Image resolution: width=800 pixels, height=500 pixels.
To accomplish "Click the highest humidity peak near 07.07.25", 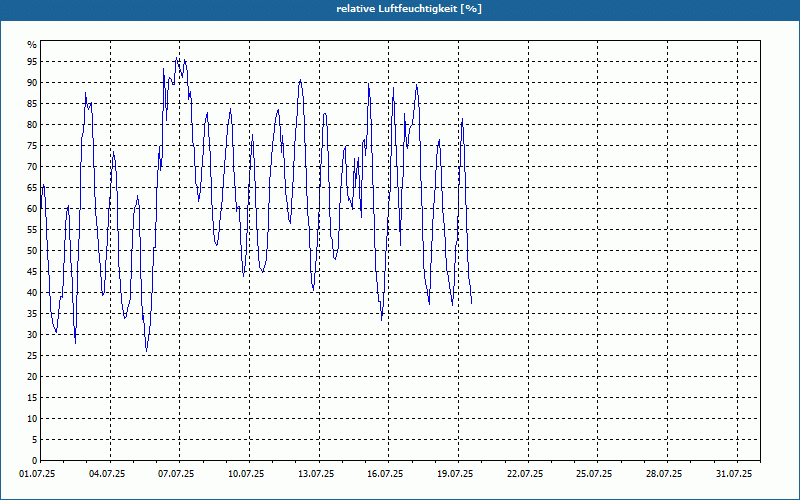I will click(x=177, y=58).
